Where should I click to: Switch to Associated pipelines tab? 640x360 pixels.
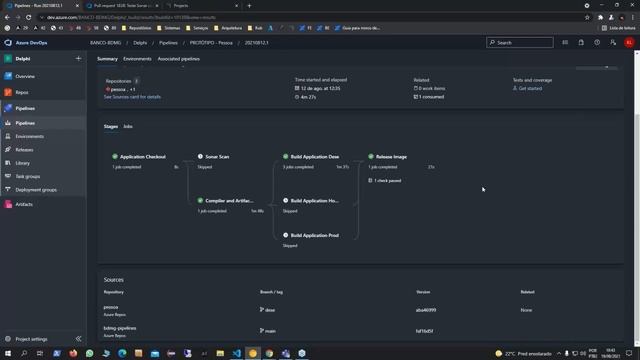(x=178, y=59)
